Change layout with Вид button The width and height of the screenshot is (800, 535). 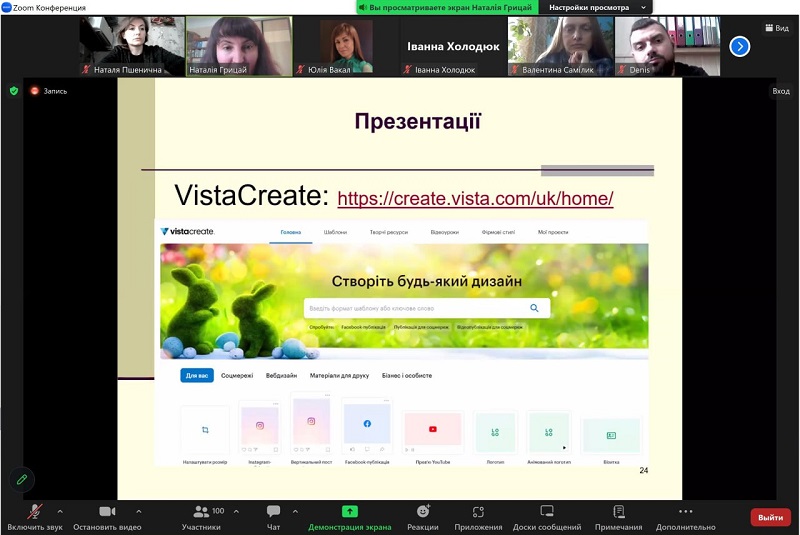click(777, 28)
